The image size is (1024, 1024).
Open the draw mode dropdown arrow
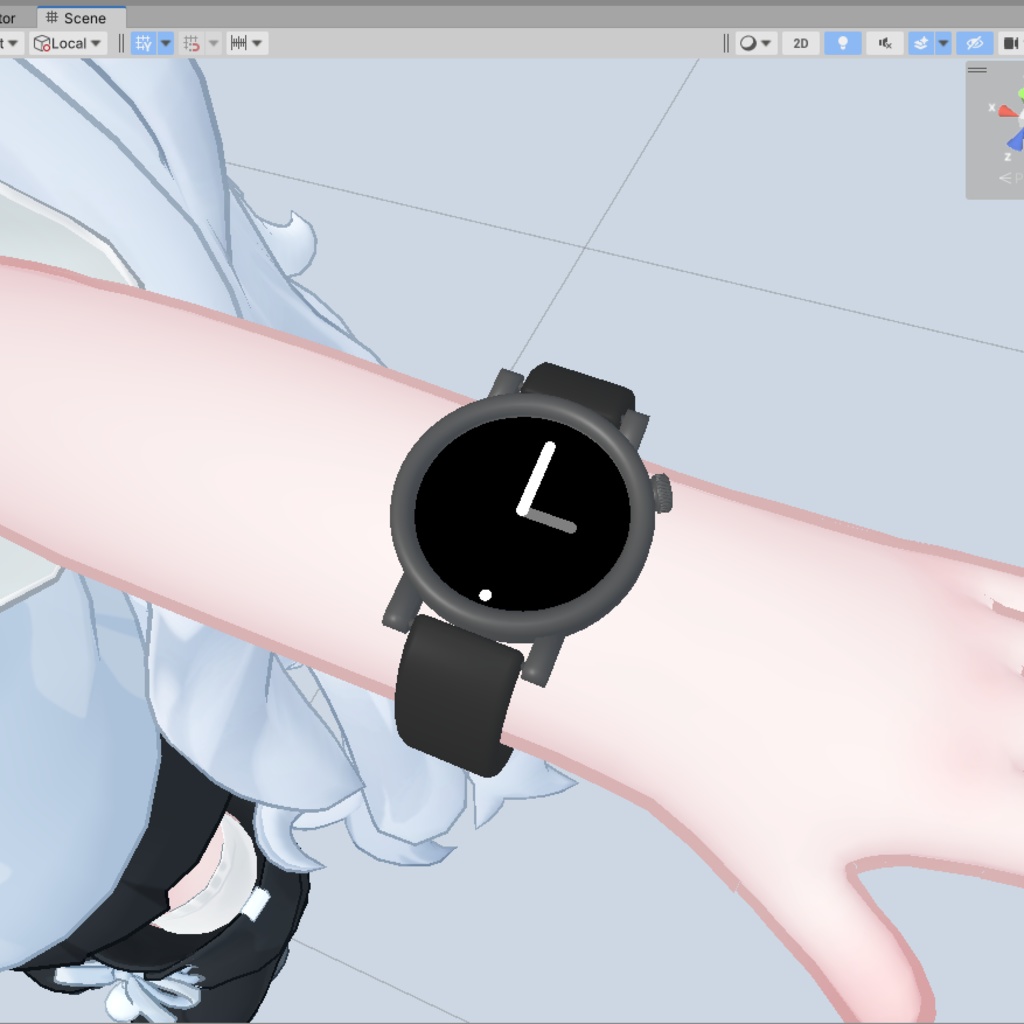click(767, 42)
